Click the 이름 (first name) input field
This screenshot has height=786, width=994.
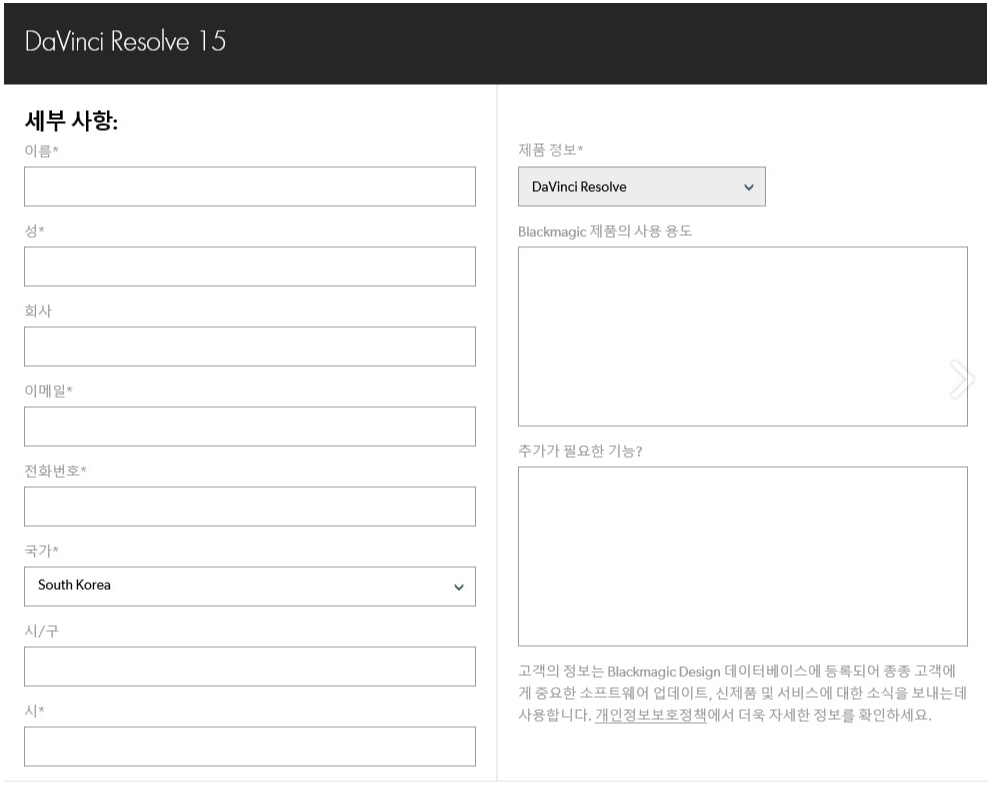pos(250,186)
